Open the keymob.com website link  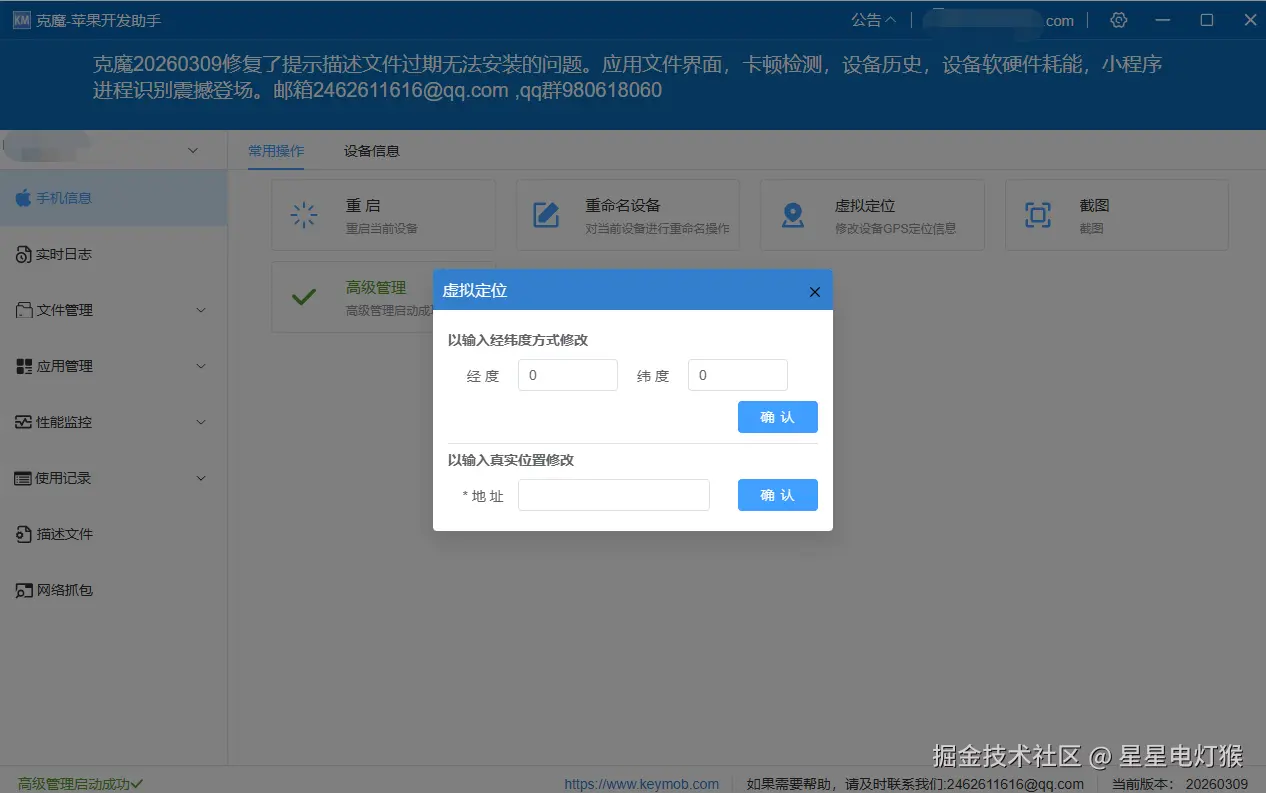coord(642,784)
